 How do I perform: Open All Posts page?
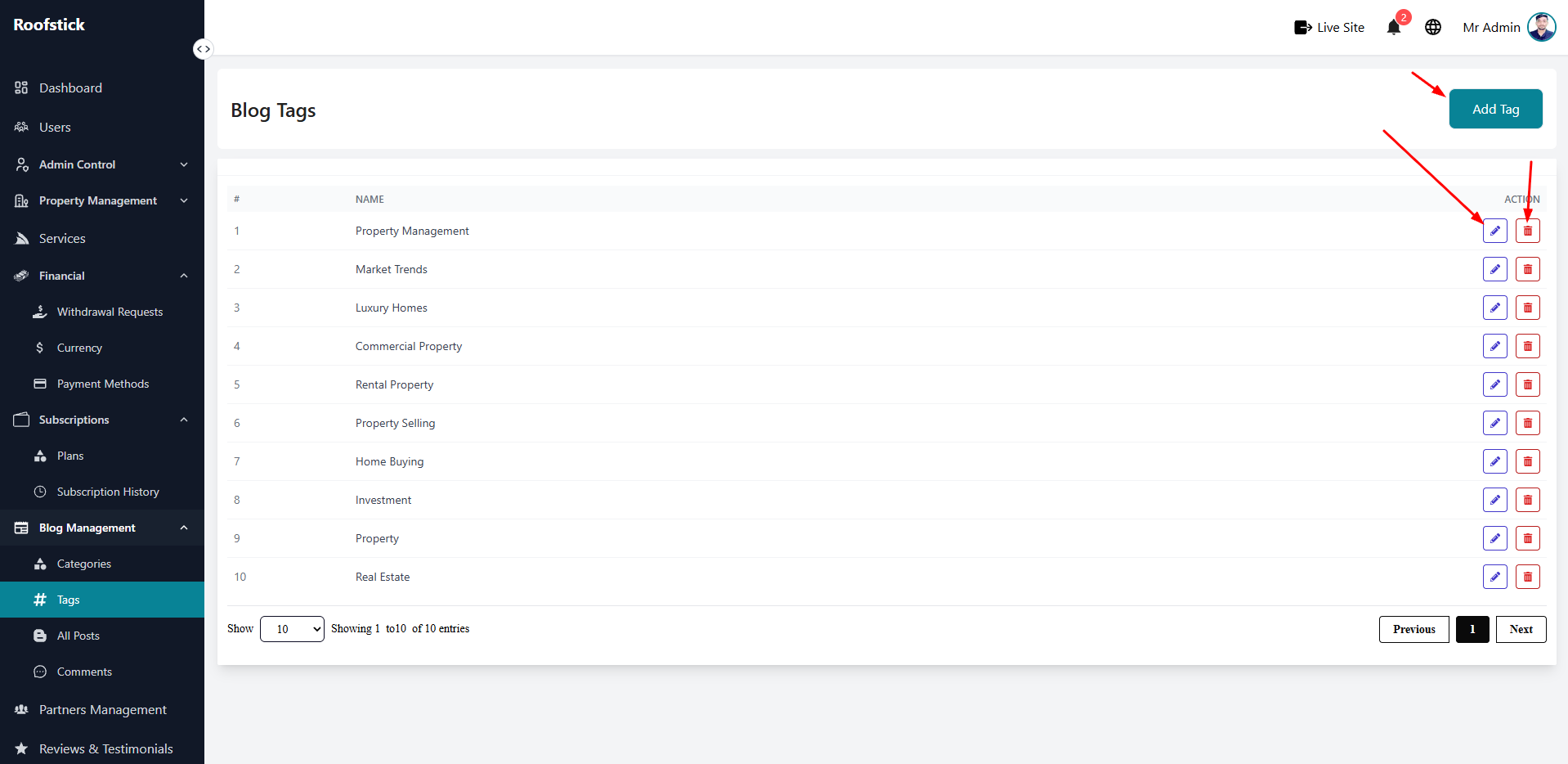[x=102, y=636]
